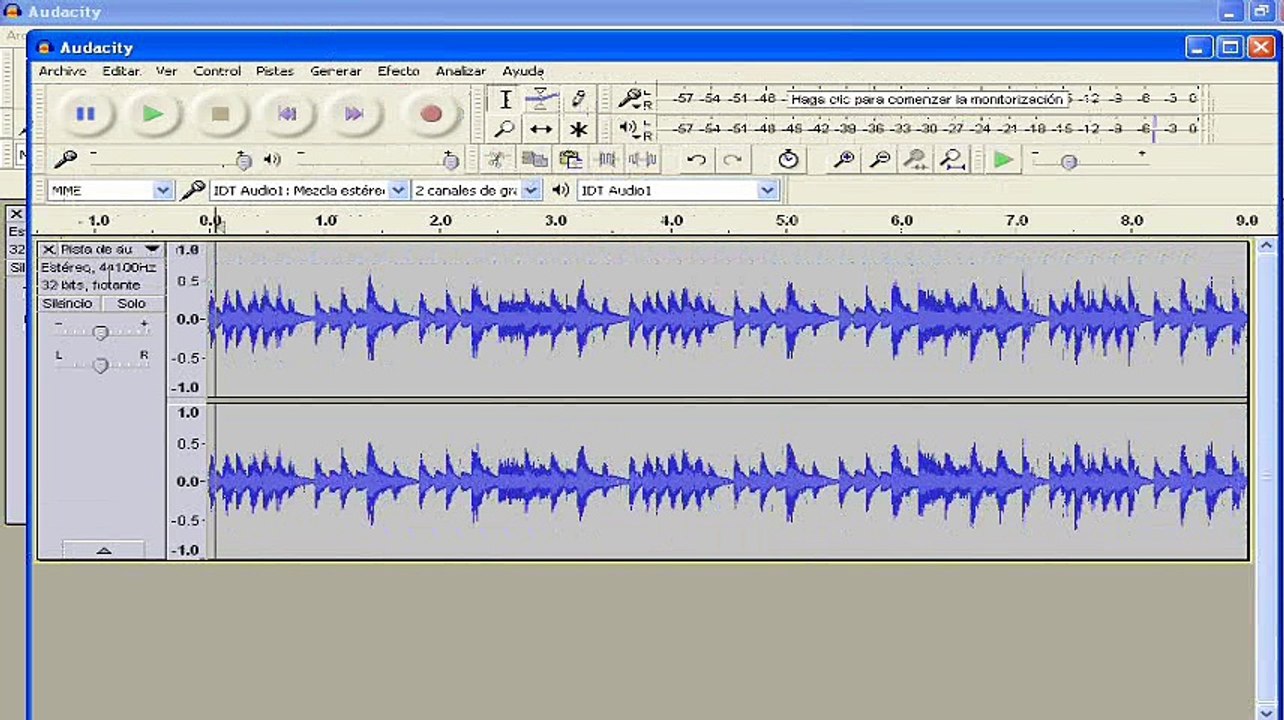Fit whole project in window
The width and height of the screenshot is (1284, 720).
click(952, 159)
